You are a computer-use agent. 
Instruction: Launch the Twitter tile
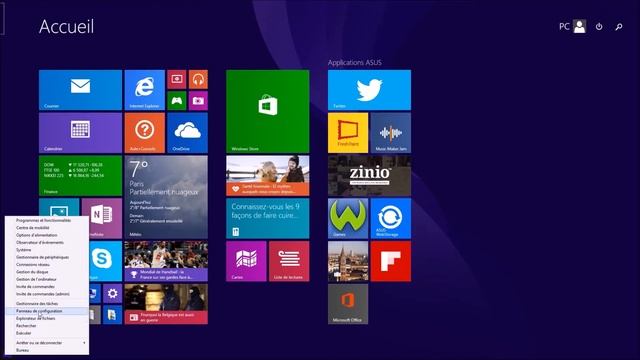(369, 90)
